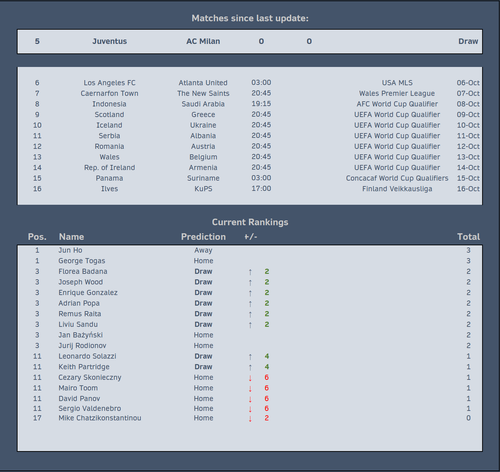
Task: Click Away prediction for Jun Ho
Action: (203, 250)
